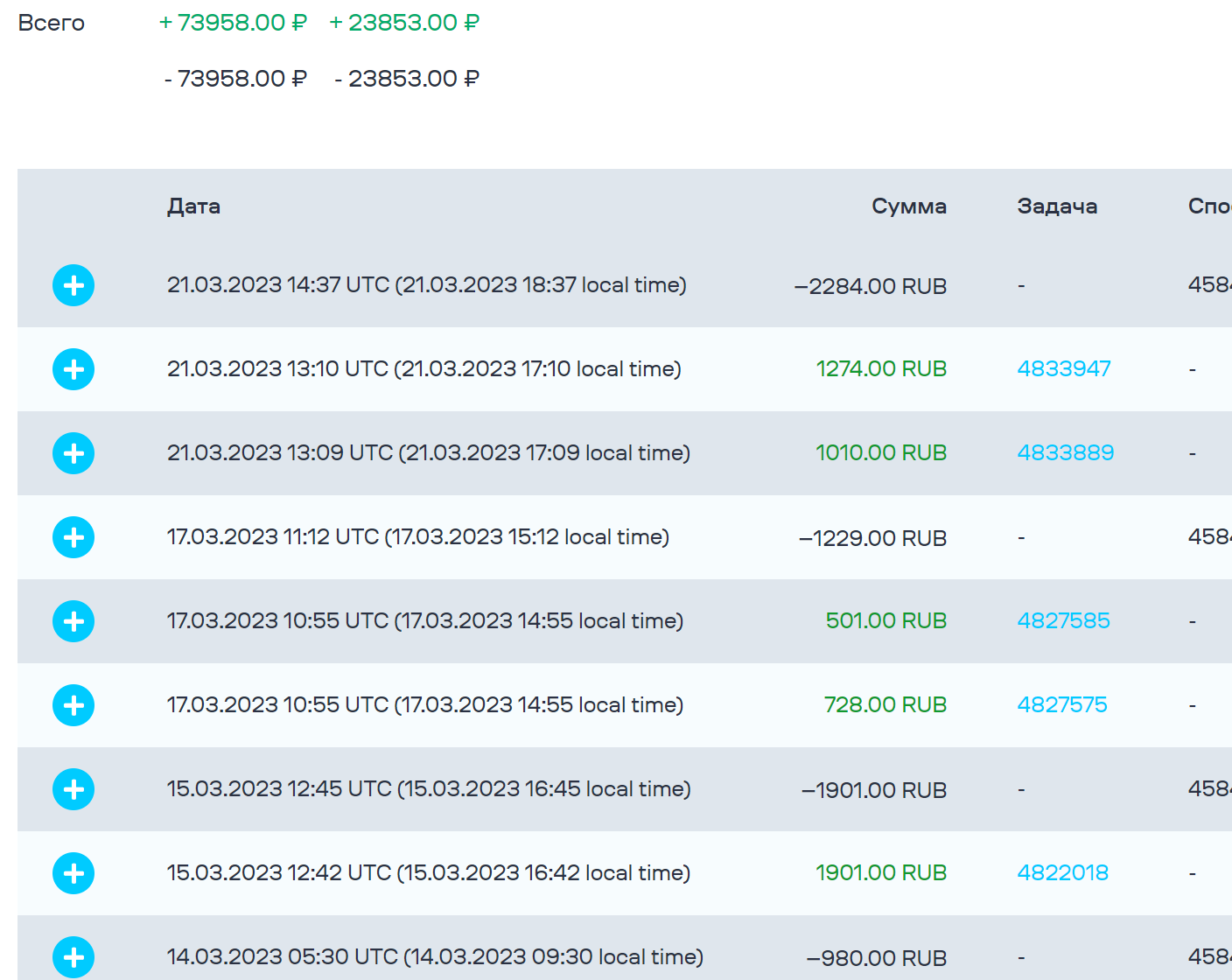Open task link 4833889
This screenshot has width=1232, height=980.
pos(1066,452)
